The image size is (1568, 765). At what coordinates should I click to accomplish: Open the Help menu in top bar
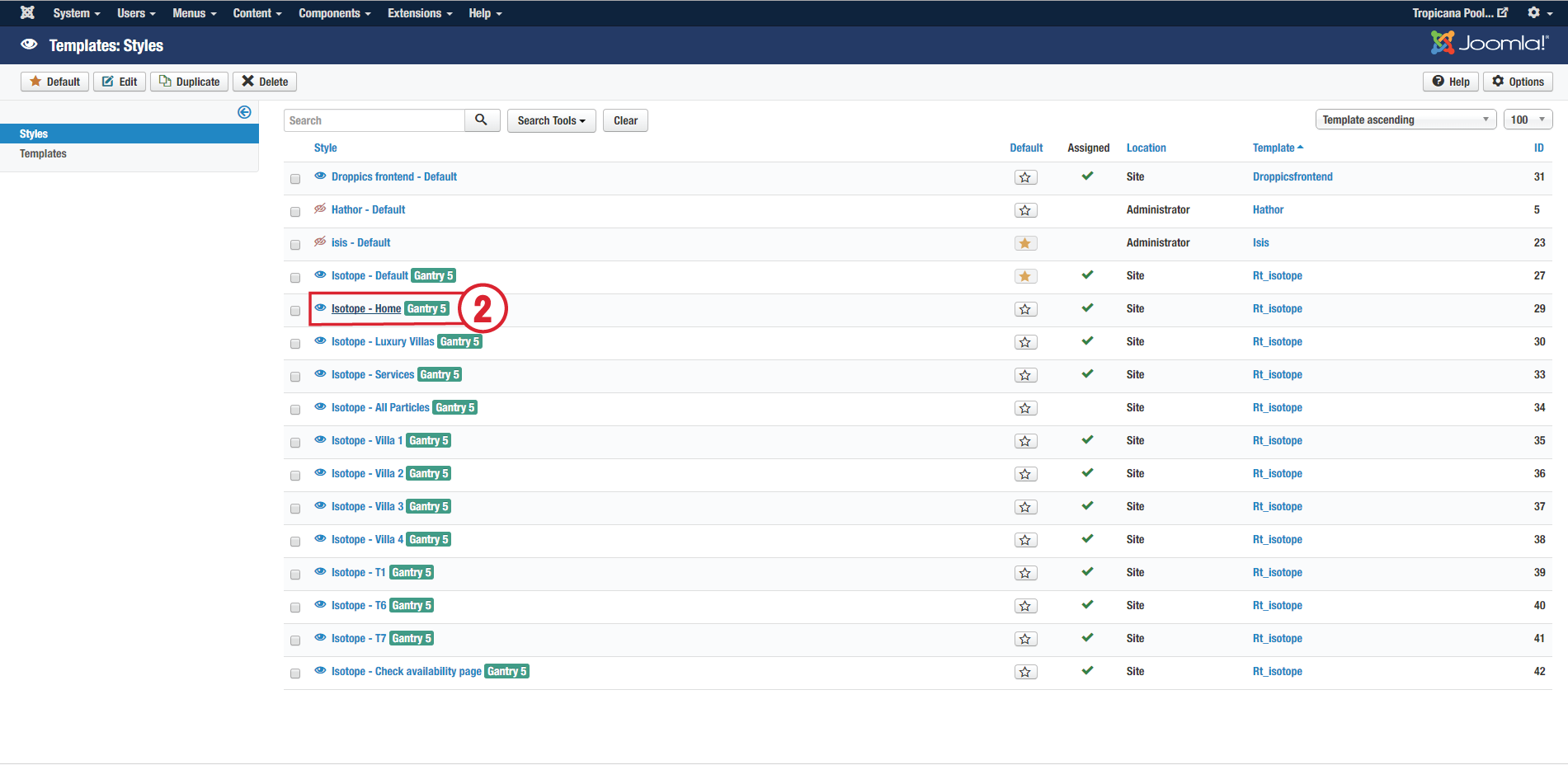click(485, 13)
